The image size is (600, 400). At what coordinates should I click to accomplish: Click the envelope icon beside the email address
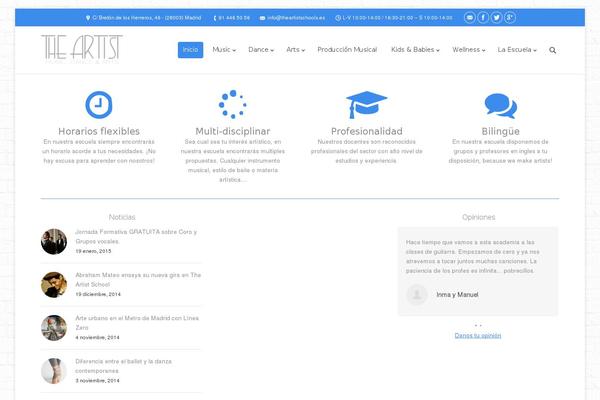(262, 18)
